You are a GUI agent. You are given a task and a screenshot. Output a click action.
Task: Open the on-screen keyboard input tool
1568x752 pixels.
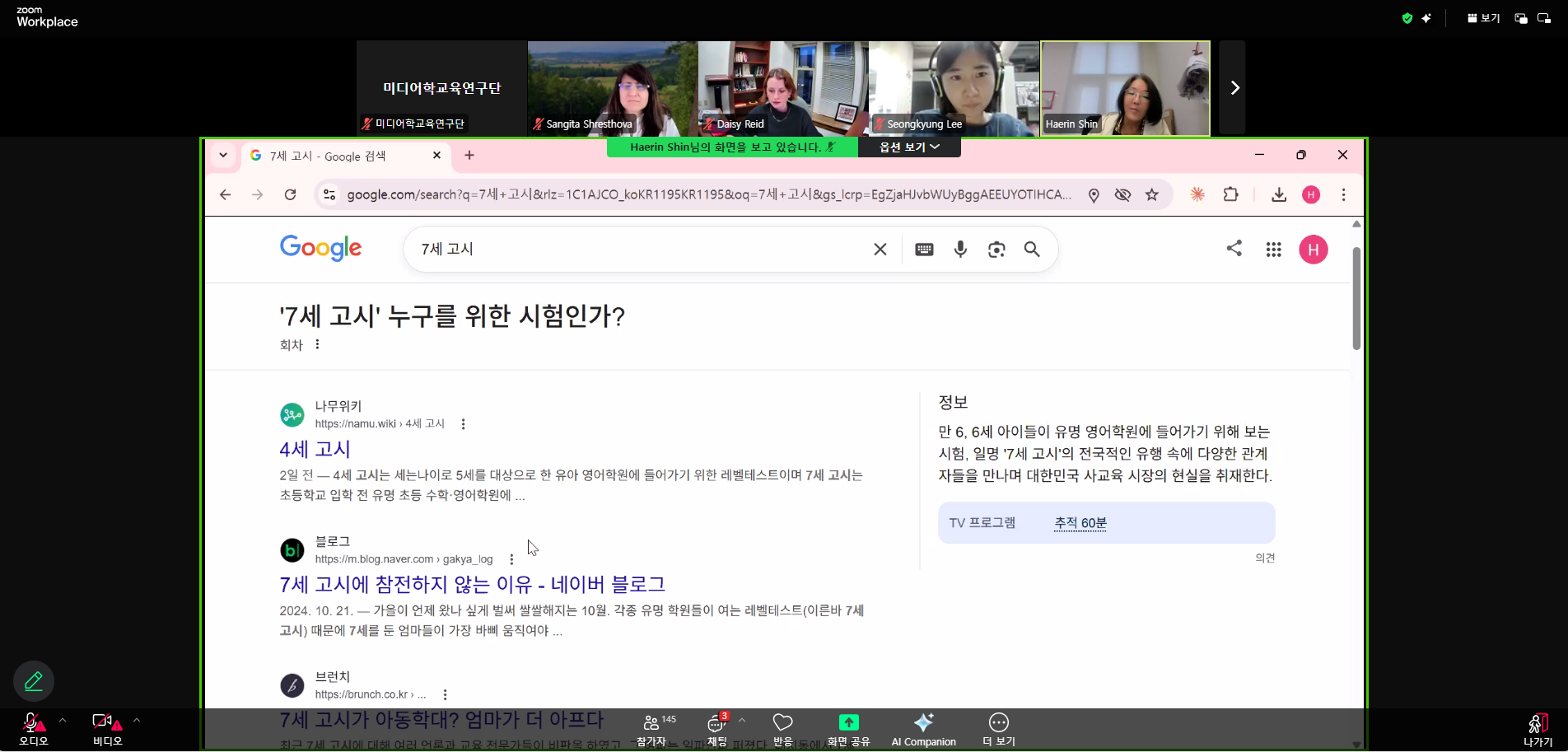pyautogui.click(x=924, y=250)
